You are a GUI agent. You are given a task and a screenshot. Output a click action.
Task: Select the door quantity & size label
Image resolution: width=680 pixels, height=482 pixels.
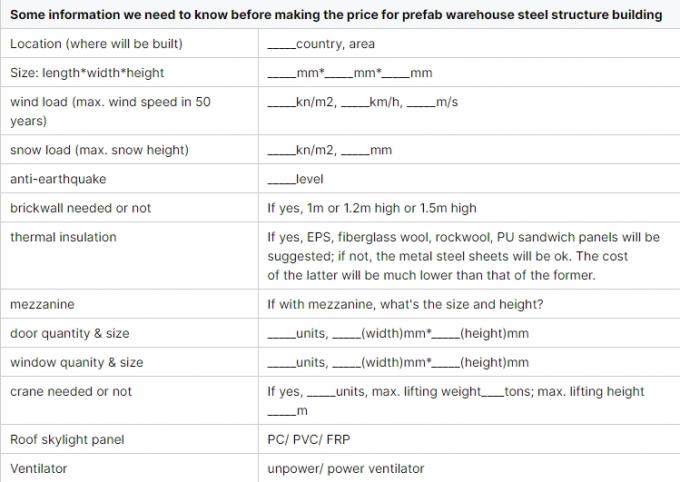[70, 333]
